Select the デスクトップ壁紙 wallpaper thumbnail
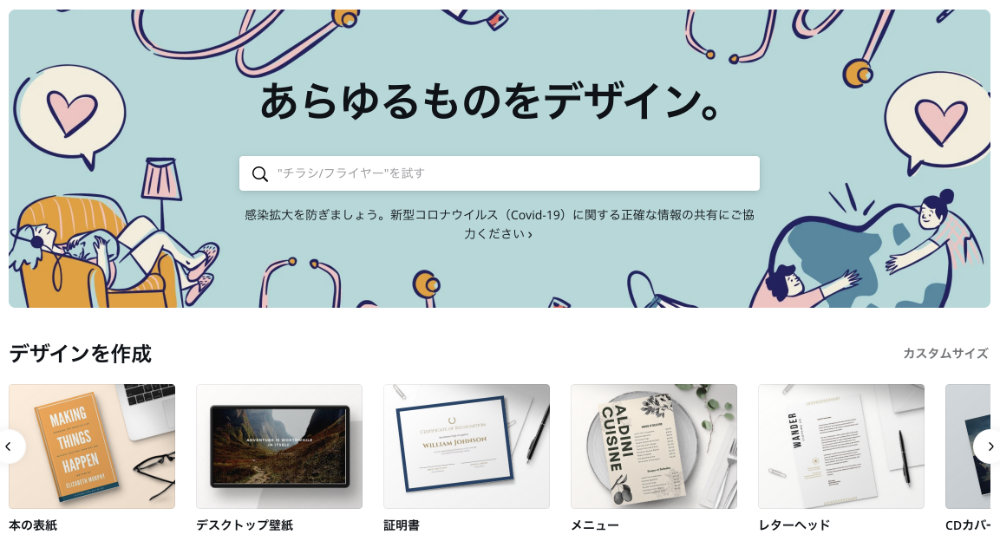This screenshot has width=1000, height=554. click(279, 446)
